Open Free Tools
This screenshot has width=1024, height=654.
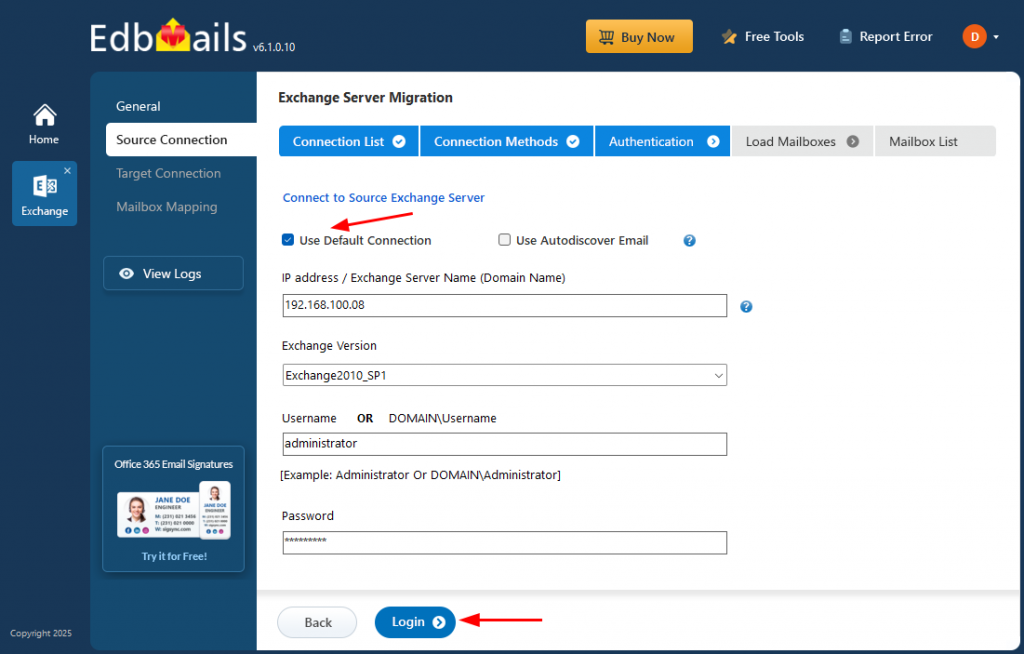tap(763, 37)
